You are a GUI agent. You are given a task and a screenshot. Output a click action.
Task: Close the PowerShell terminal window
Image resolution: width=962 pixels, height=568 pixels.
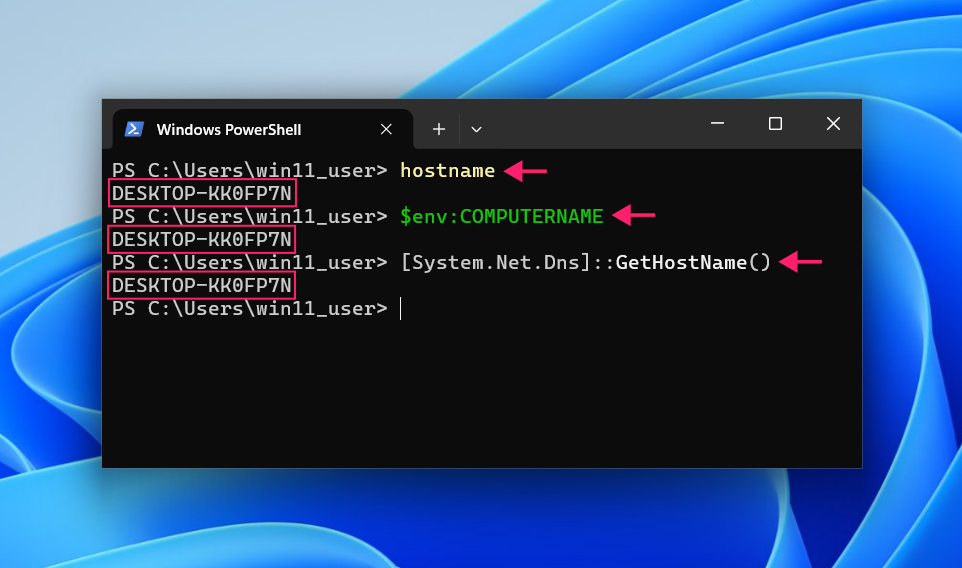(833, 124)
